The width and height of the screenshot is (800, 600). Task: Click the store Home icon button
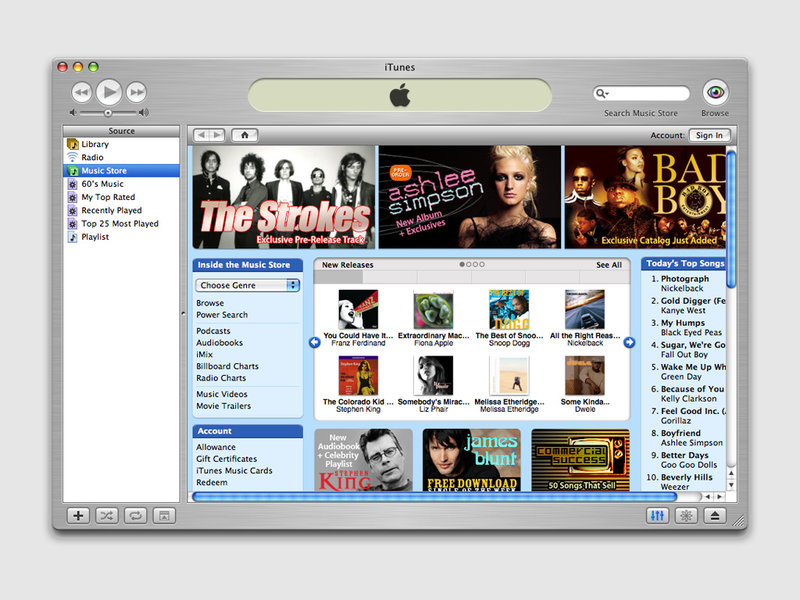click(245, 135)
